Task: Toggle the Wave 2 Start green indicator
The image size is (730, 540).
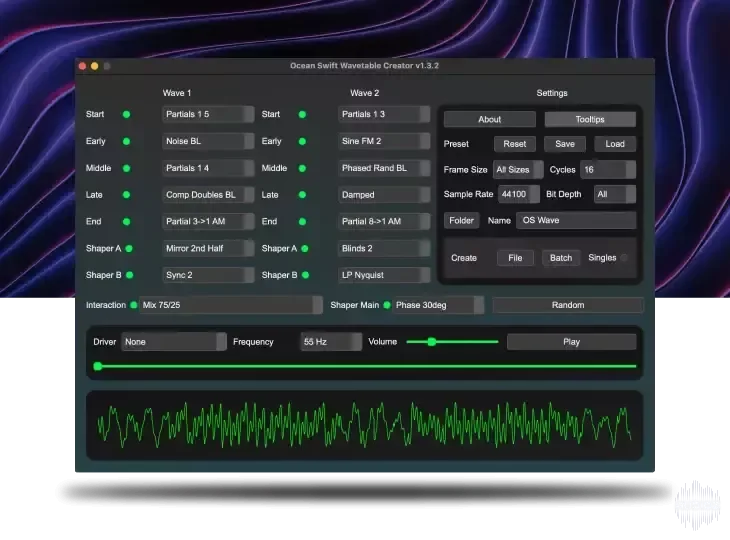Action: [302, 115]
